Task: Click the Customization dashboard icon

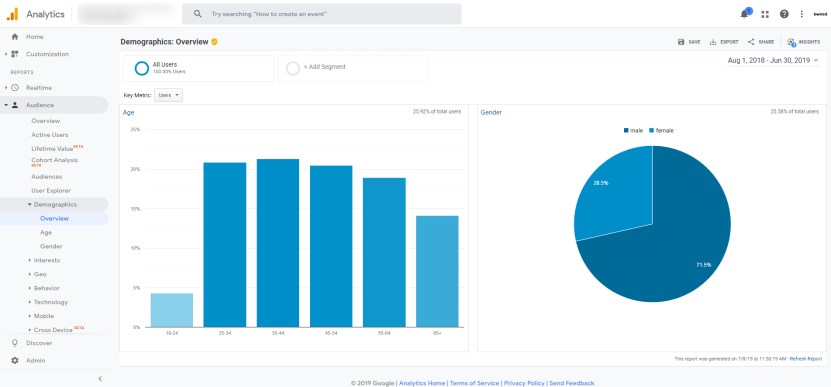Action: [x=15, y=54]
